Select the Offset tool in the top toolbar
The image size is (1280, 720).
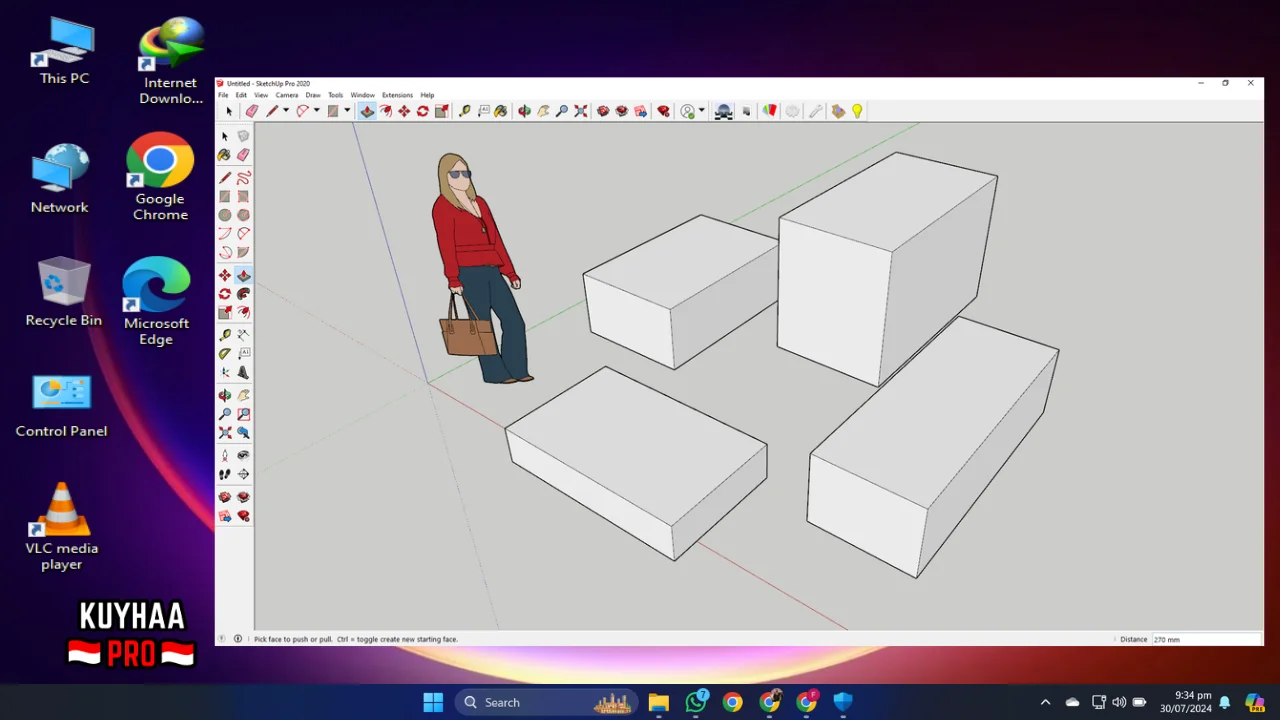[x=386, y=111]
